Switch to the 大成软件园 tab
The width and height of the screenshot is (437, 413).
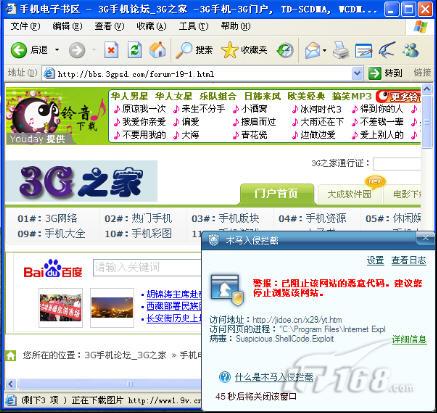tap(349, 194)
